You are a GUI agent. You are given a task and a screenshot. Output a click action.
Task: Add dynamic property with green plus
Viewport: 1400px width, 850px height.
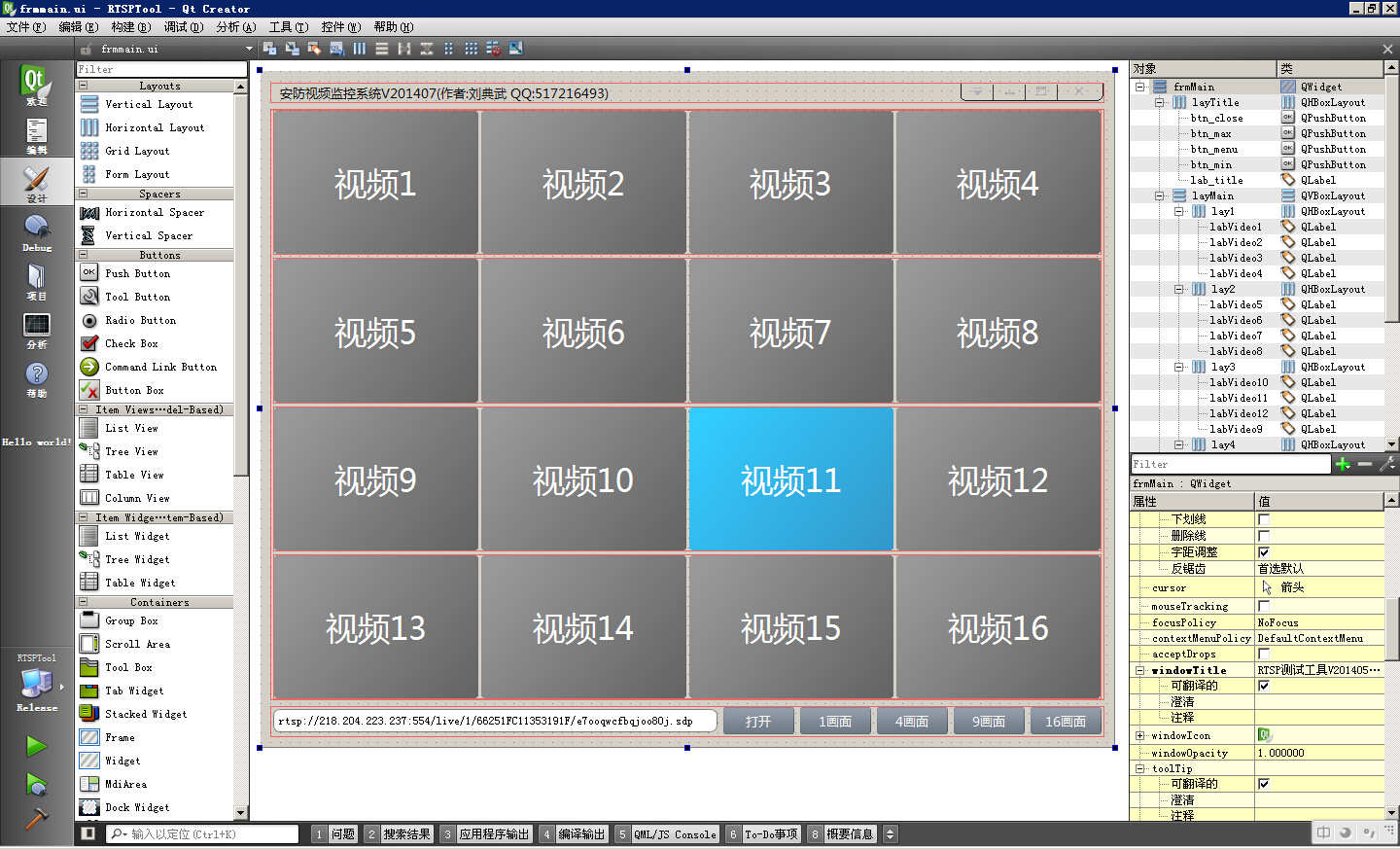coord(1343,464)
